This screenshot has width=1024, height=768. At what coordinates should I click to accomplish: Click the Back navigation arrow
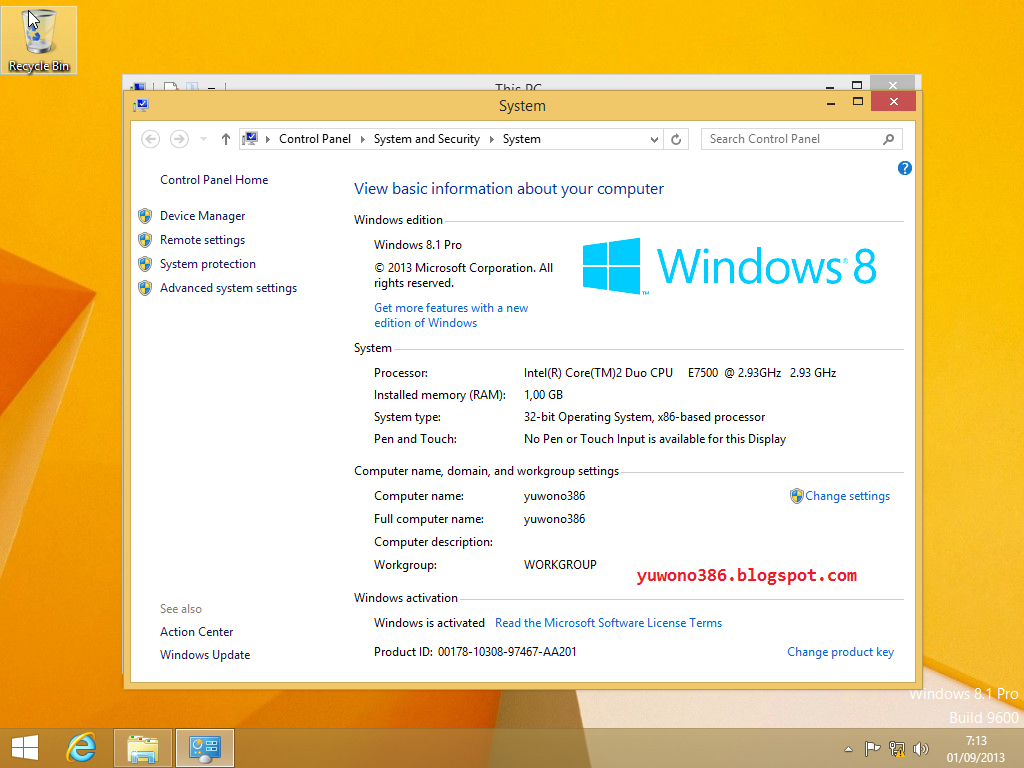coord(151,139)
